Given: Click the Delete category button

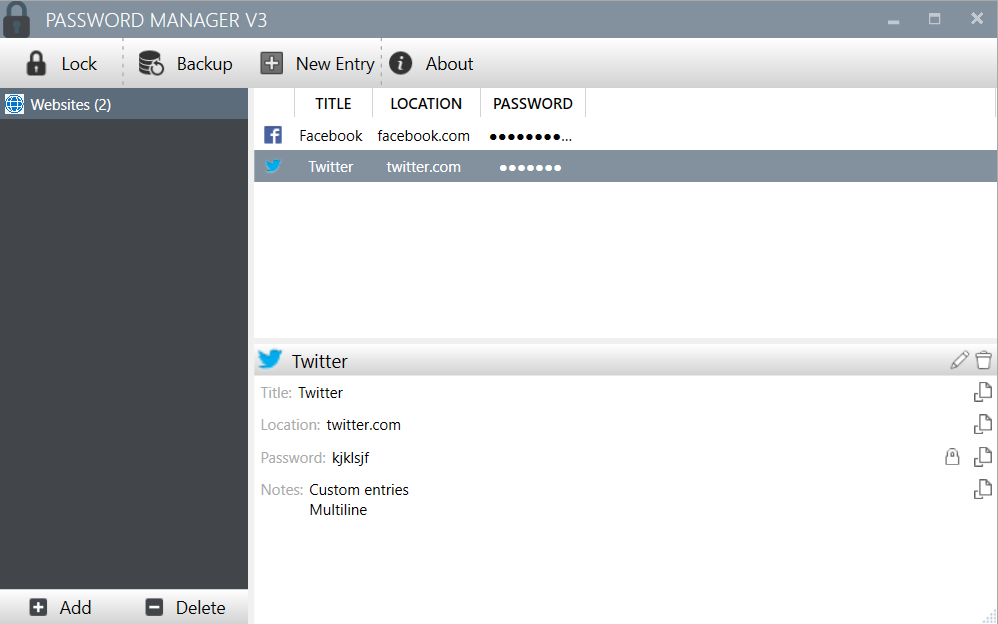Looking at the screenshot, I should [185, 607].
